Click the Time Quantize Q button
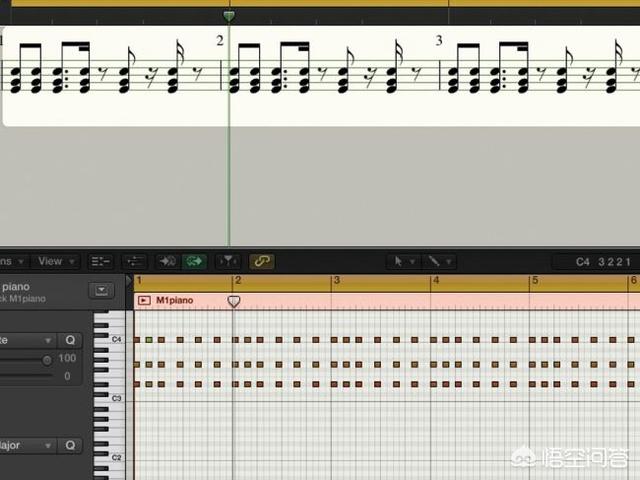The height and width of the screenshot is (480, 640). 70,340
